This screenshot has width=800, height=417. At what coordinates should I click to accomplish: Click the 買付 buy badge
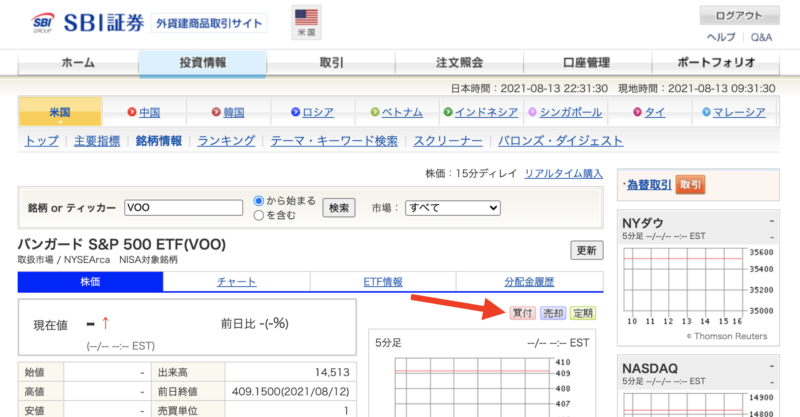(522, 313)
